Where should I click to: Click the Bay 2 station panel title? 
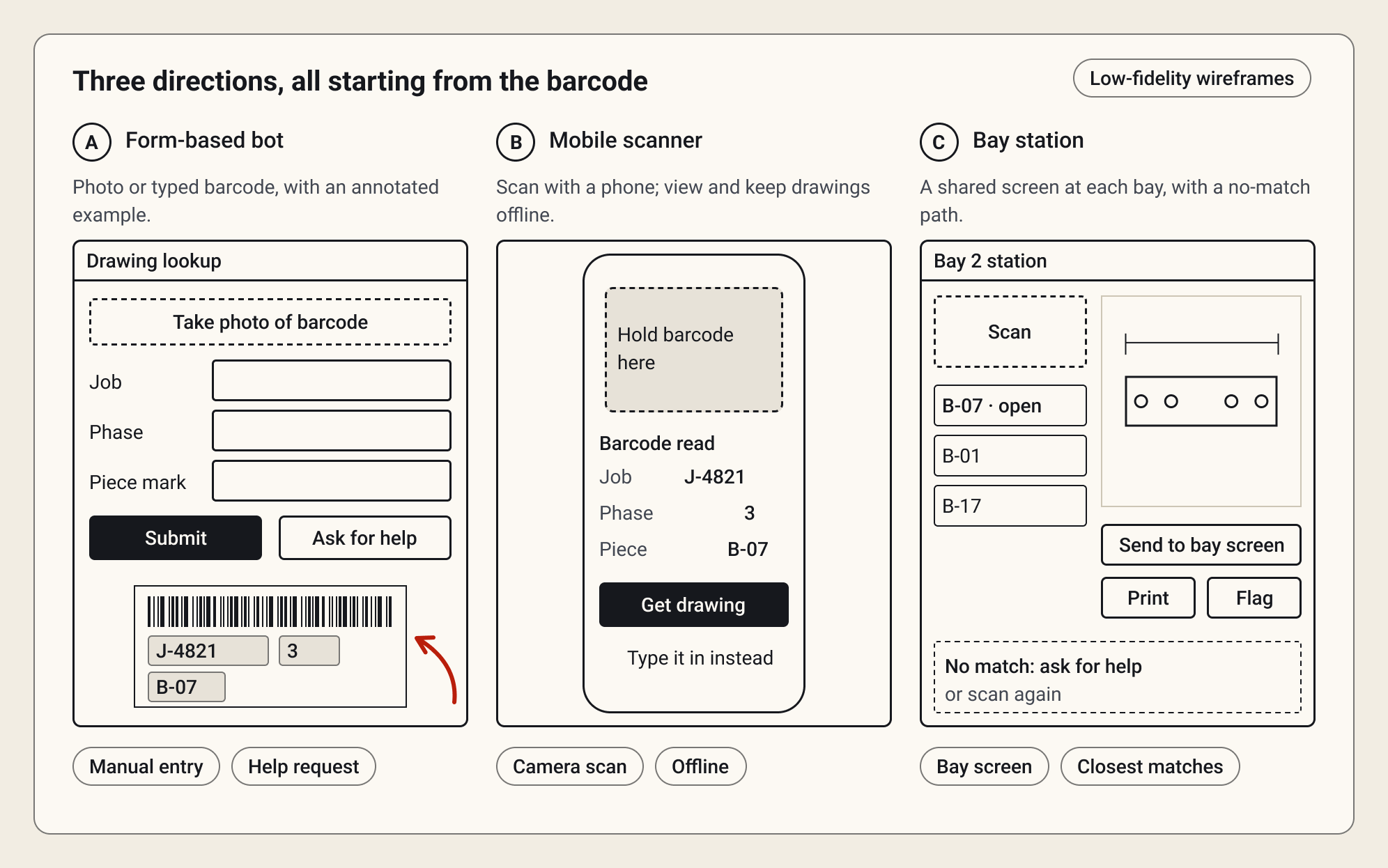point(990,261)
